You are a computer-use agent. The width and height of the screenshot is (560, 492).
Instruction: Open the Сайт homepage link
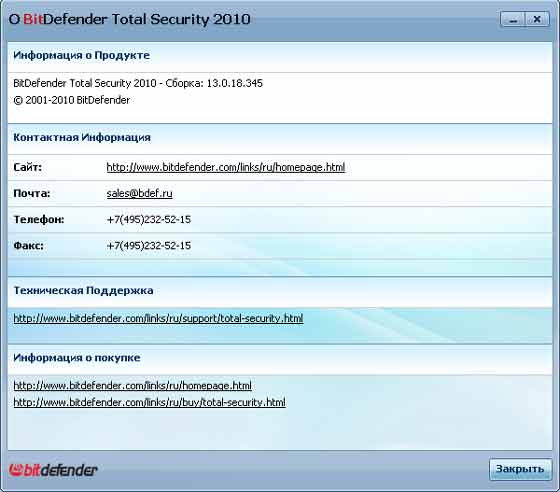point(226,167)
